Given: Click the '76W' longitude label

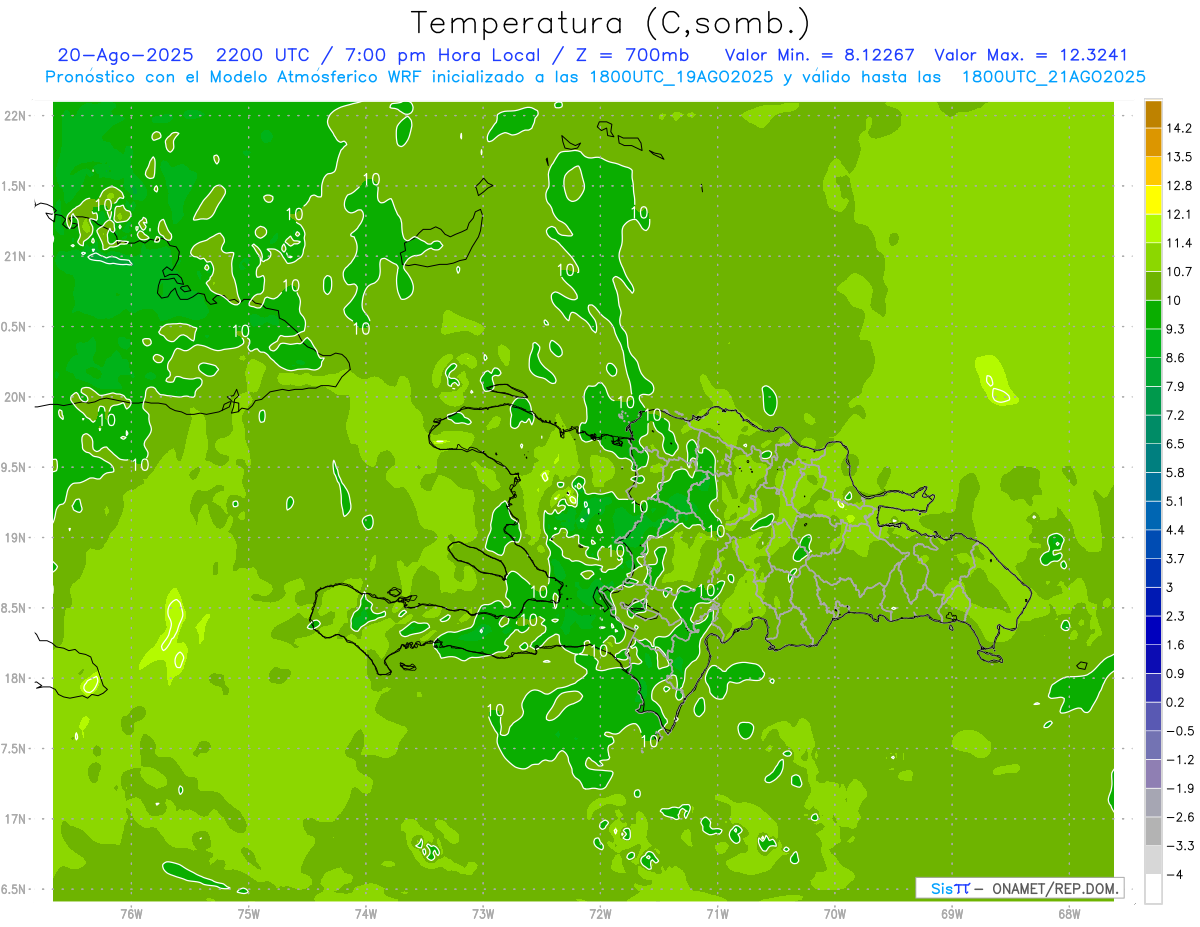Looking at the screenshot, I should (131, 914).
